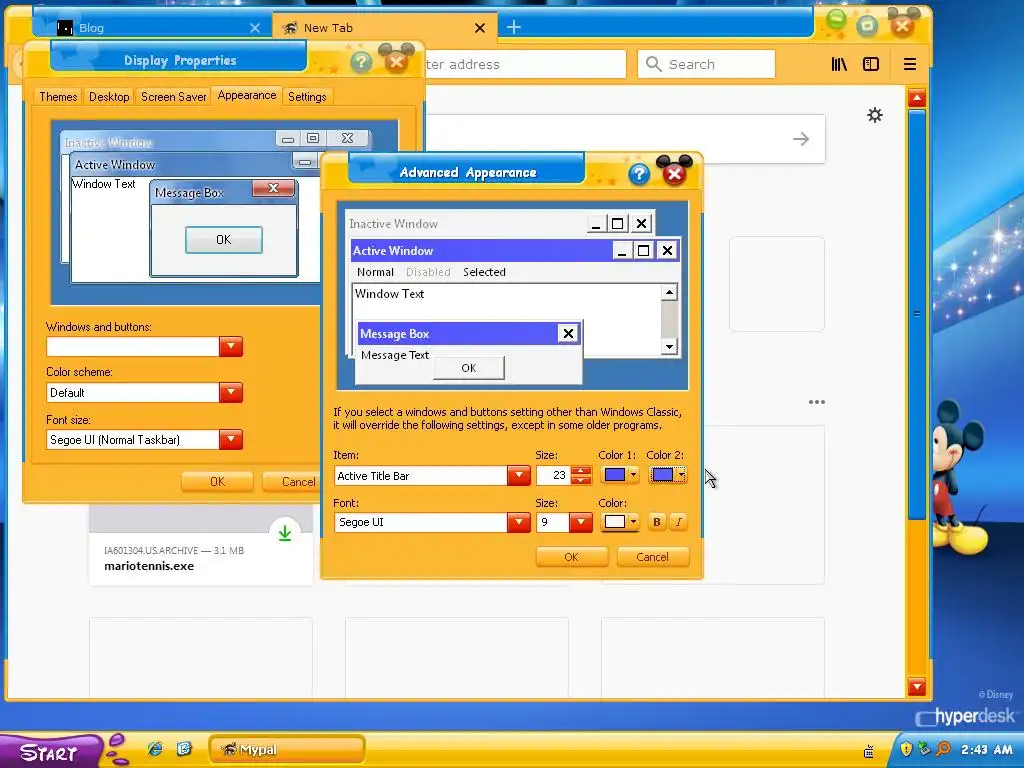This screenshot has height=768, width=1024.
Task: Click down arrow on browser scrollbar
Action: [917, 686]
